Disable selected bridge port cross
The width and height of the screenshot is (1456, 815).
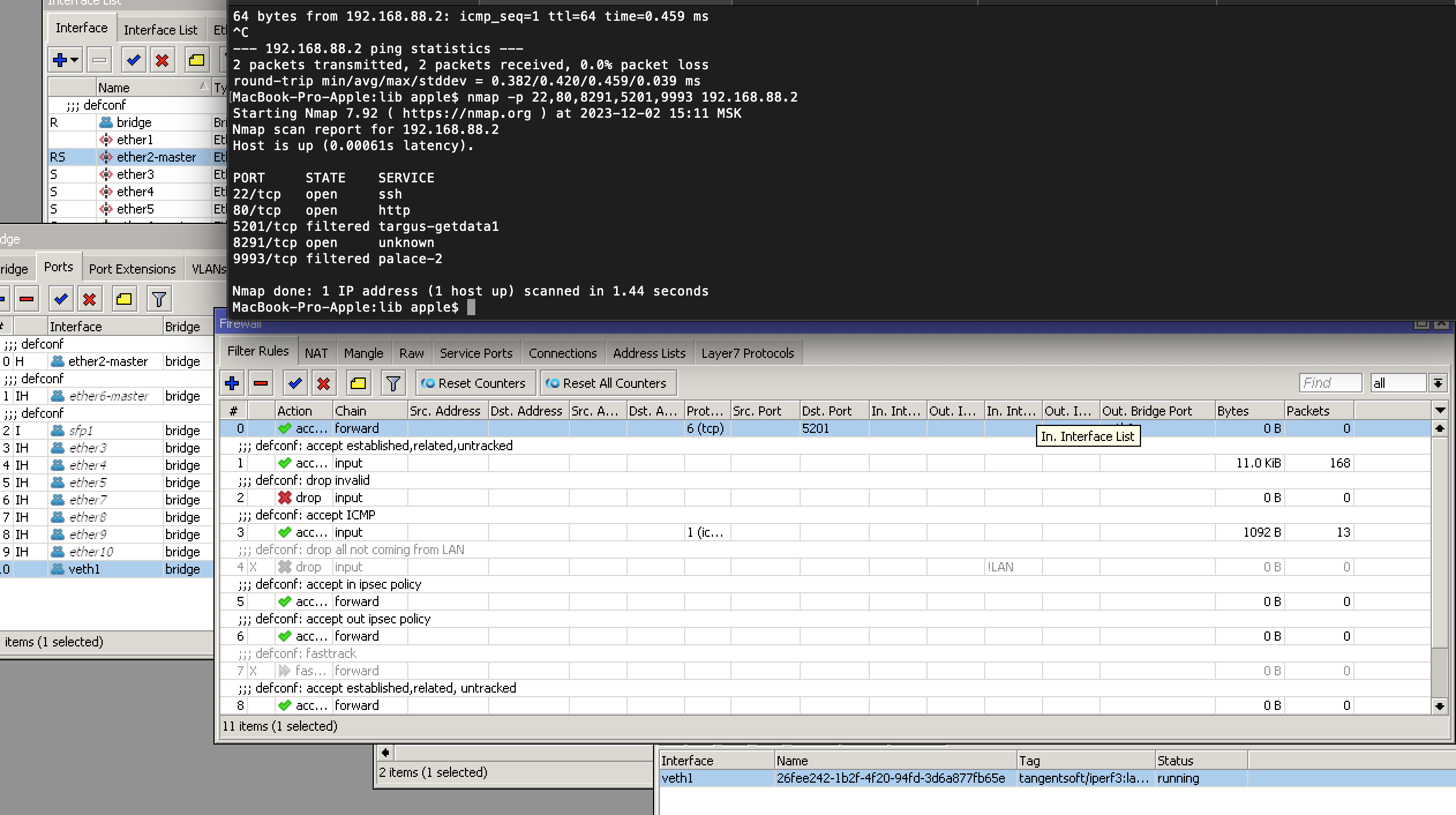[x=89, y=299]
